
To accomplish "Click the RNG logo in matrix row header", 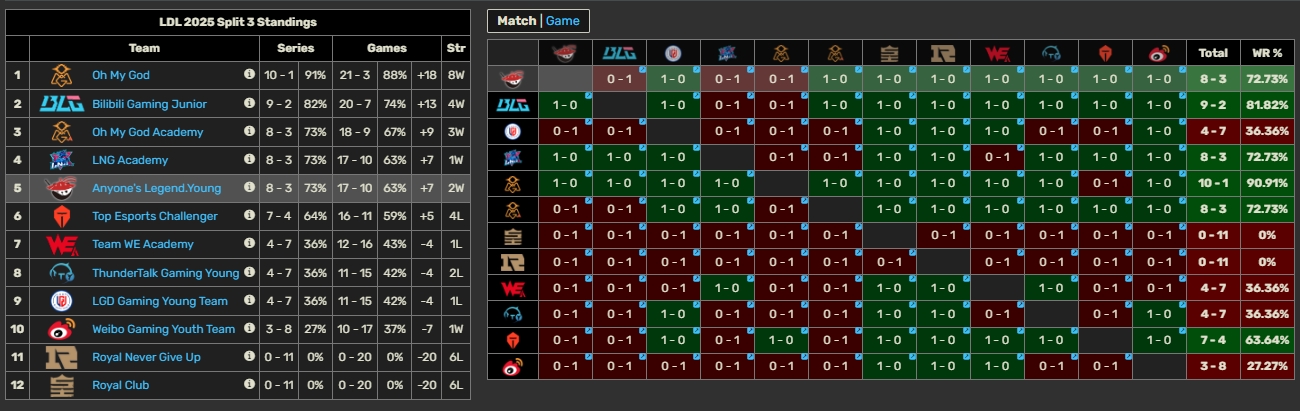I will 512,263.
